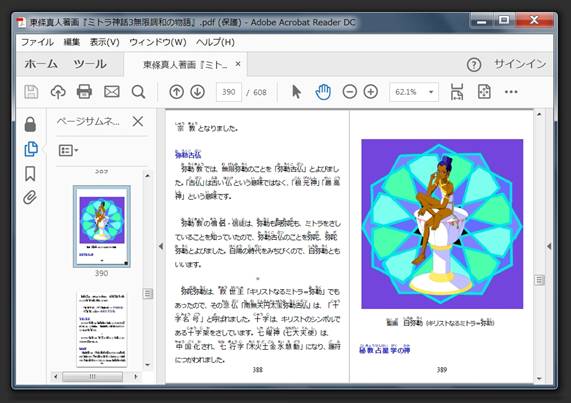Click the total page count 608

coord(260,92)
